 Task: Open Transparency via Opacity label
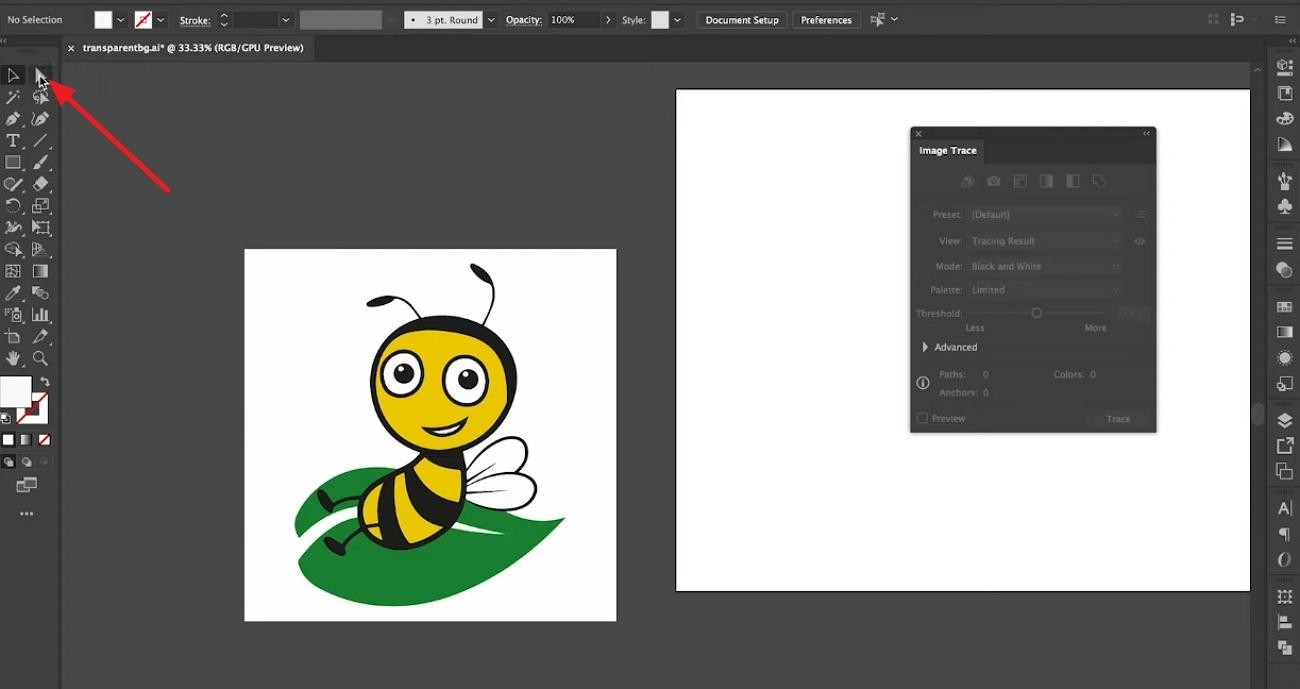(523, 20)
